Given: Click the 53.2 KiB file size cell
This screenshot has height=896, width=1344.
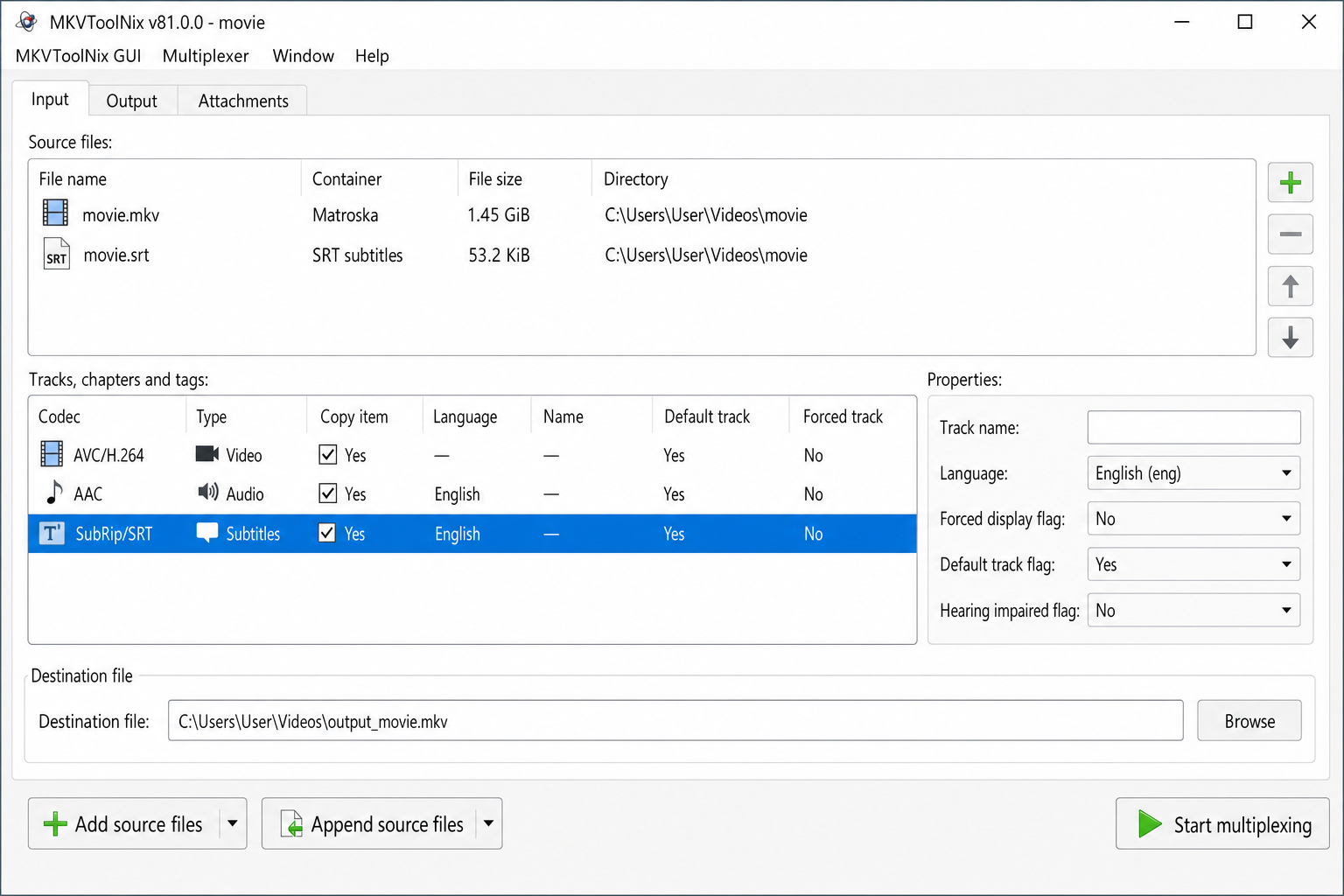Looking at the screenshot, I should point(499,255).
